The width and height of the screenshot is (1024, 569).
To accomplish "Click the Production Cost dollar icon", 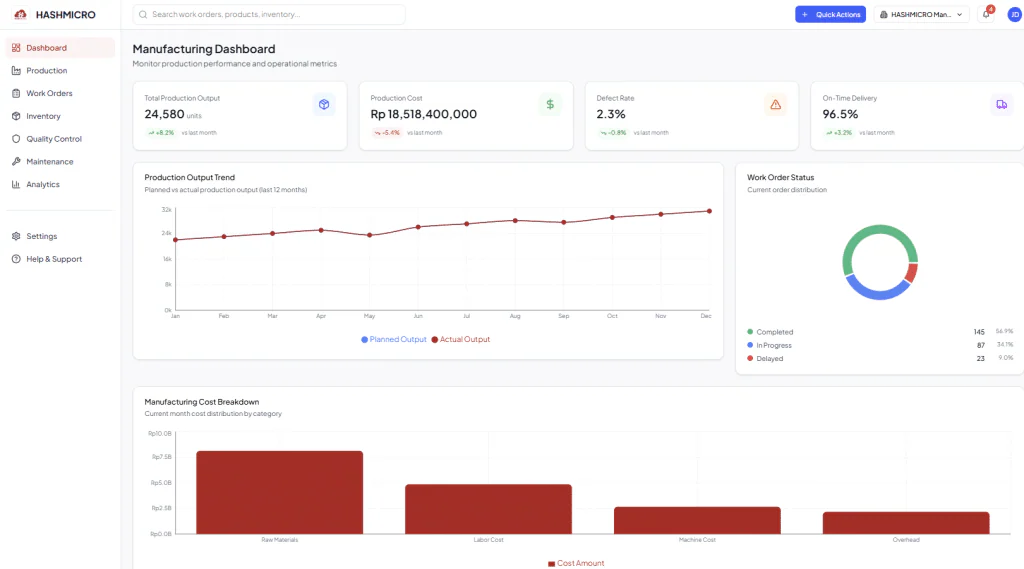I will click(x=550, y=105).
